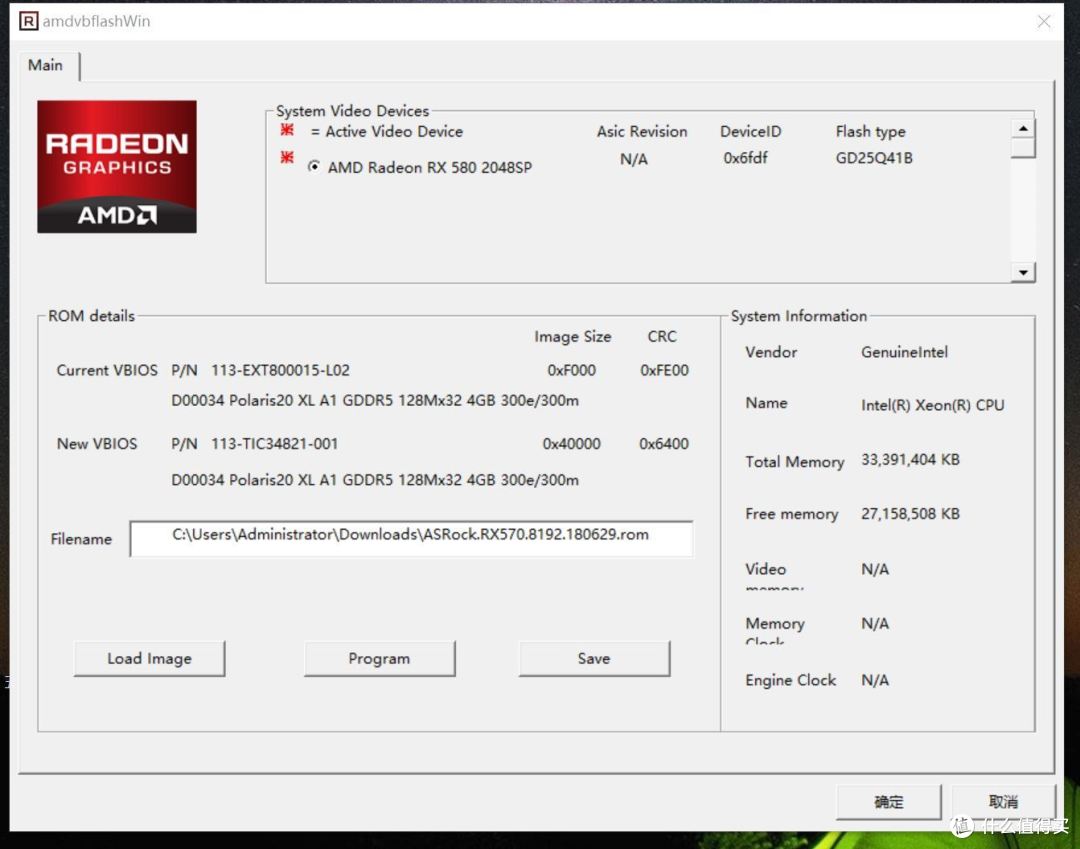This screenshot has height=849, width=1080.
Task: Click the New VBIOS label
Action: point(97,444)
